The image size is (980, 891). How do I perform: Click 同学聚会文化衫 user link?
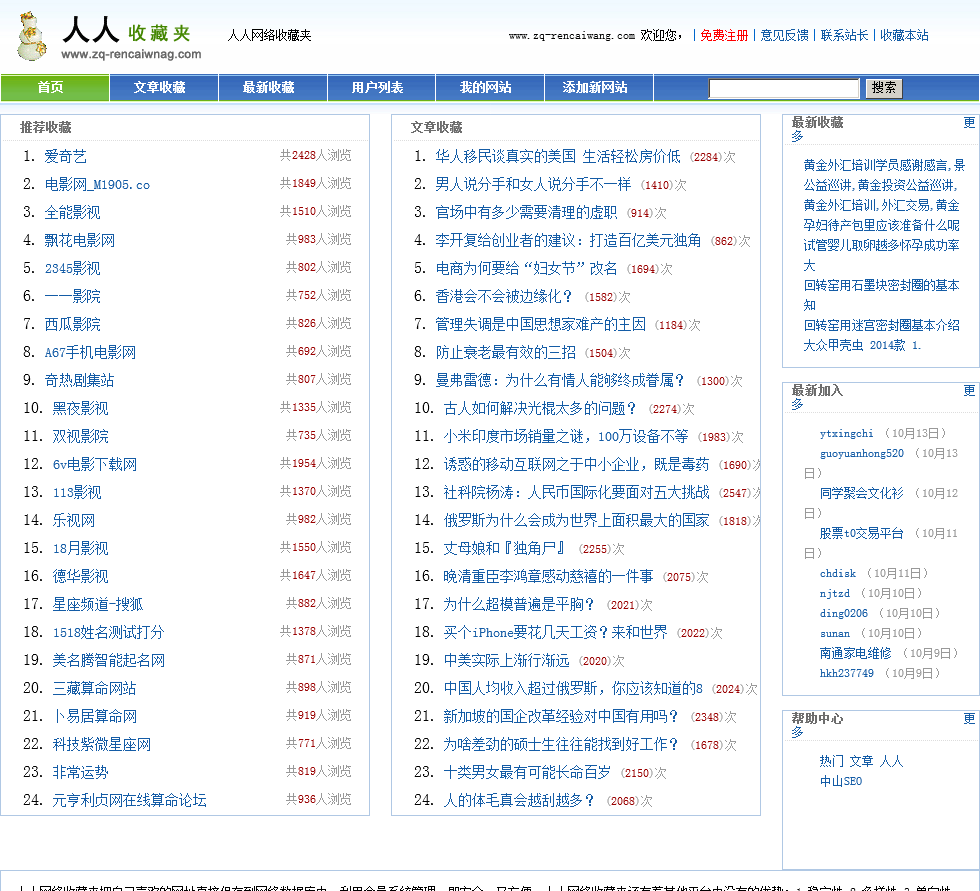[861, 494]
